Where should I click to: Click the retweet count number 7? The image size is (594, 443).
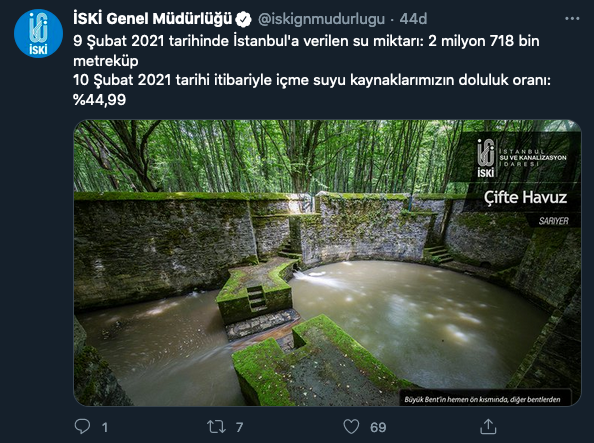239,427
